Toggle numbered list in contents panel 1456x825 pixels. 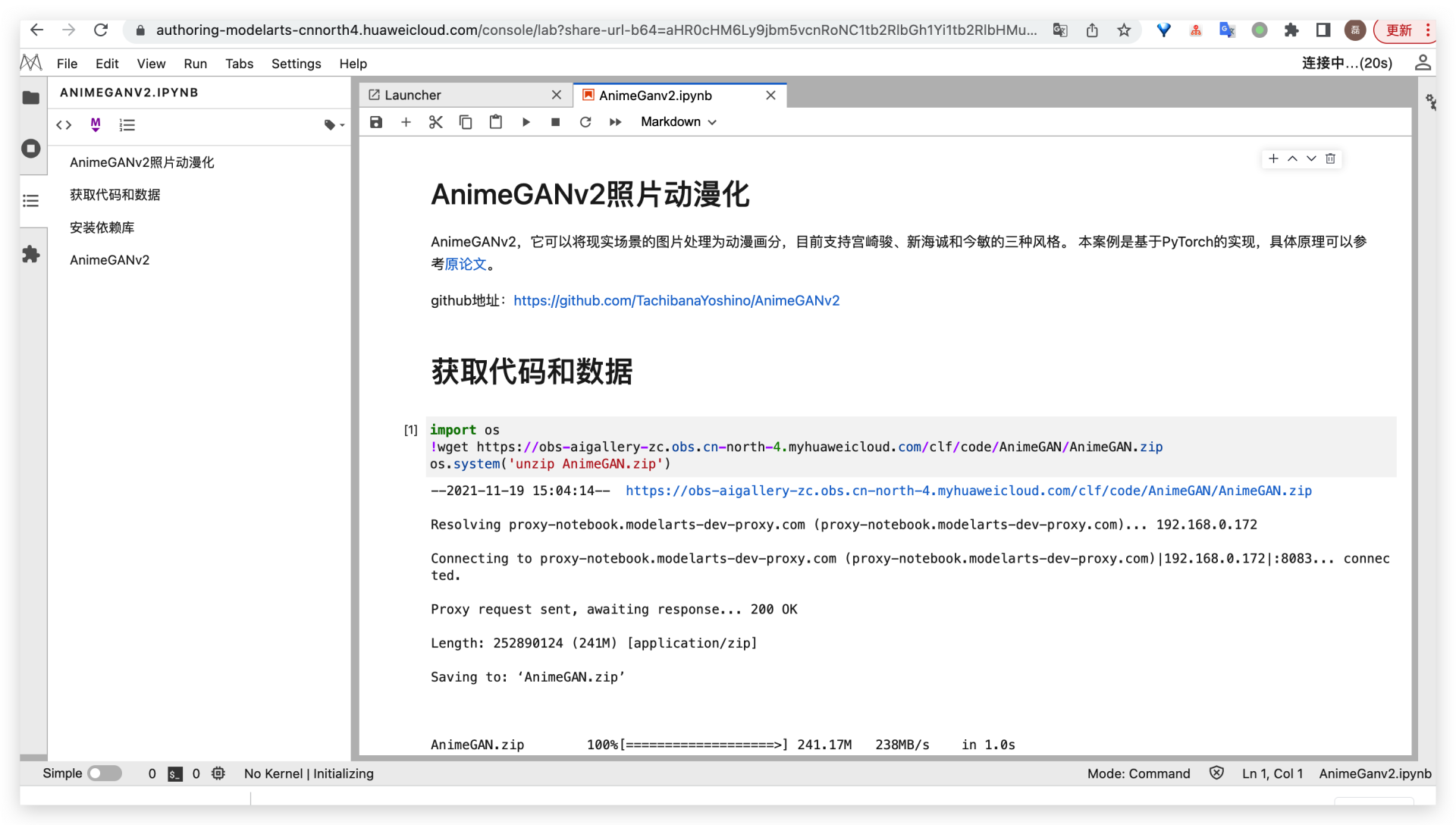[x=127, y=125]
